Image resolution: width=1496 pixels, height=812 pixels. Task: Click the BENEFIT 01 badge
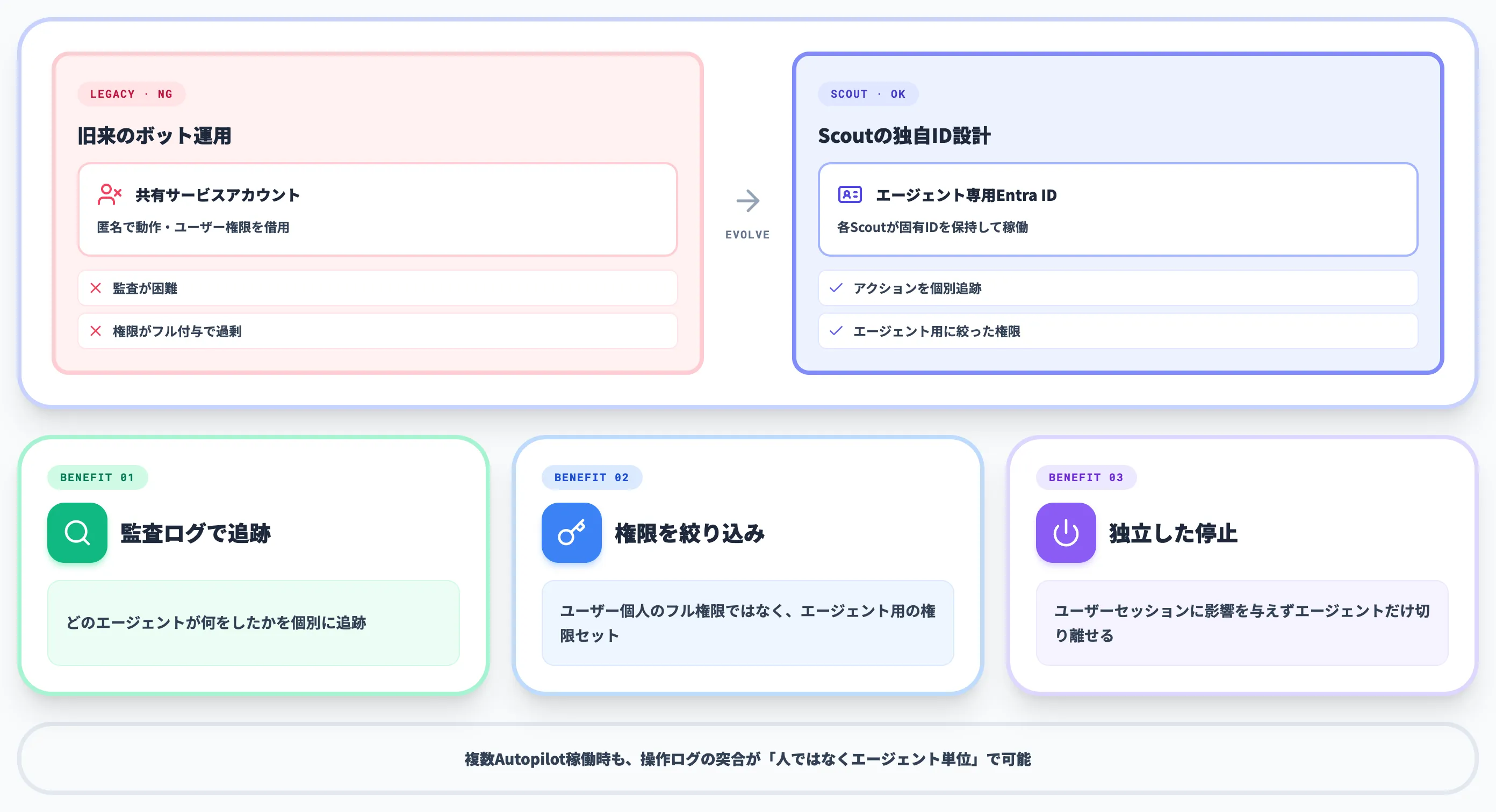pos(98,477)
